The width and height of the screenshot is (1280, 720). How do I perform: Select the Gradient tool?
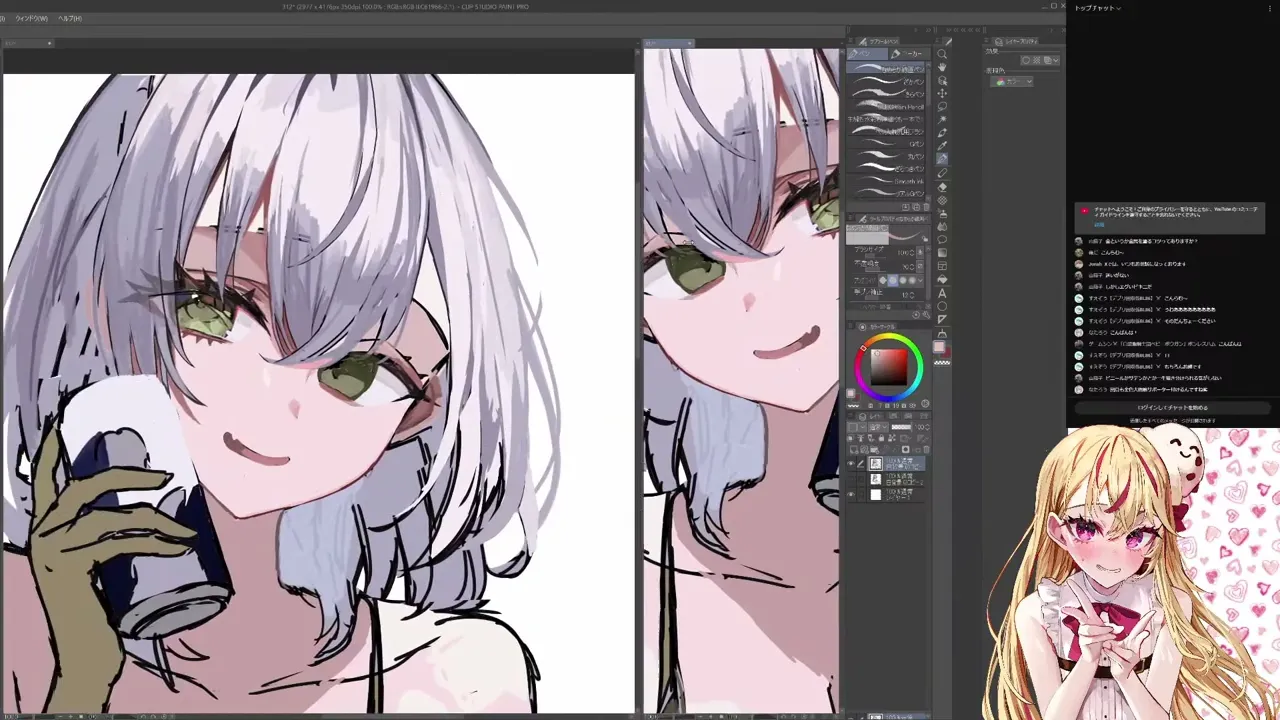(x=942, y=253)
